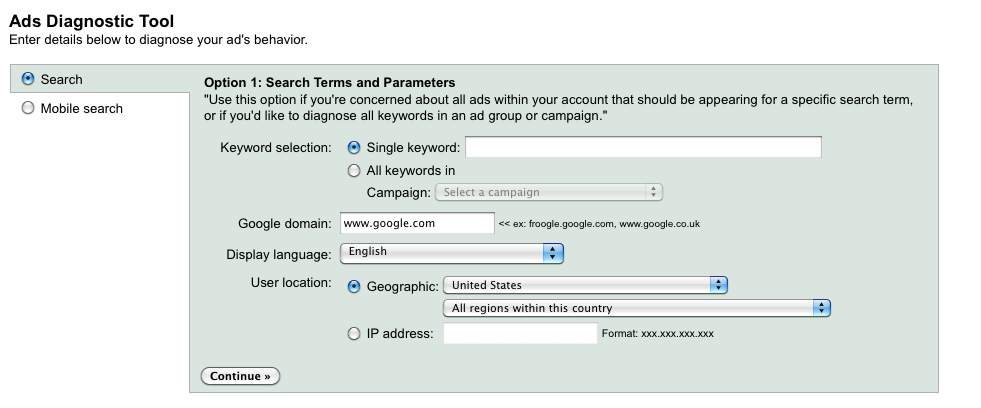Click the IP address input field
981x408 pixels.
click(521, 334)
